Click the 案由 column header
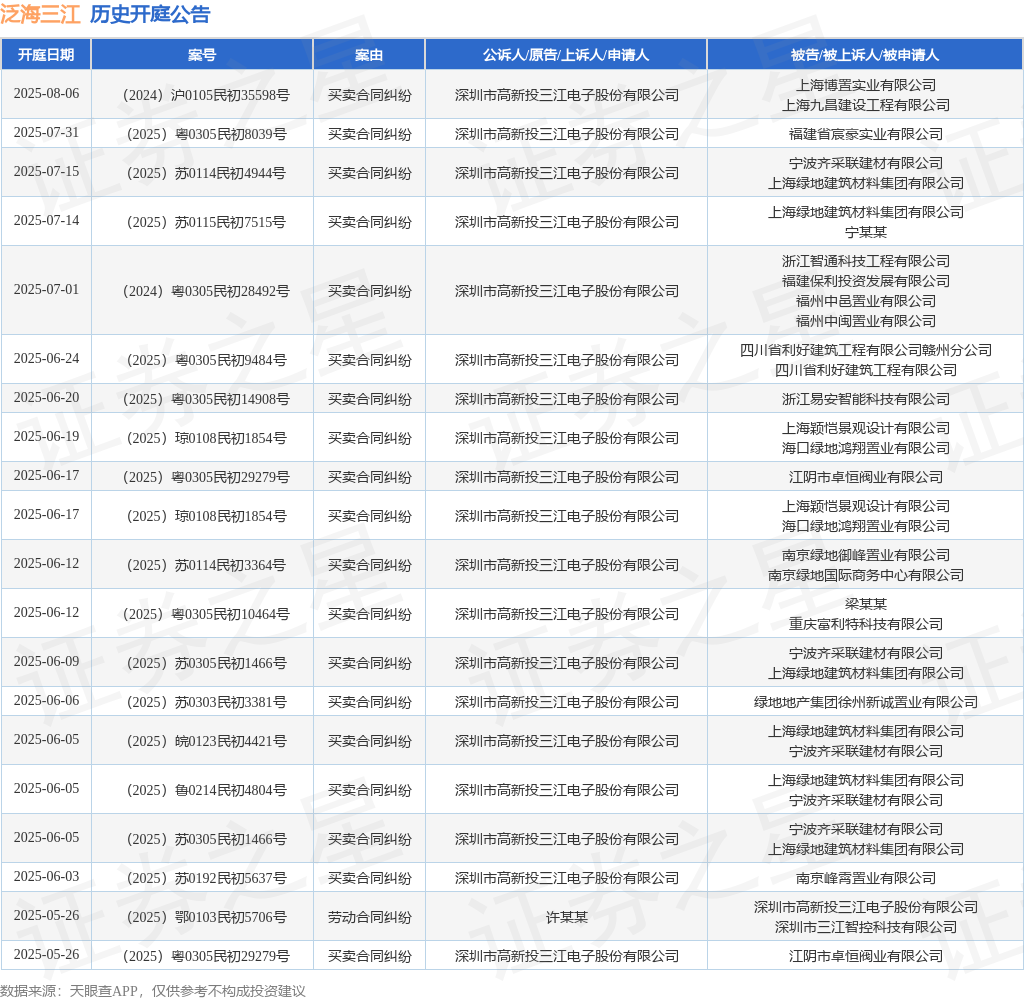 (369, 55)
